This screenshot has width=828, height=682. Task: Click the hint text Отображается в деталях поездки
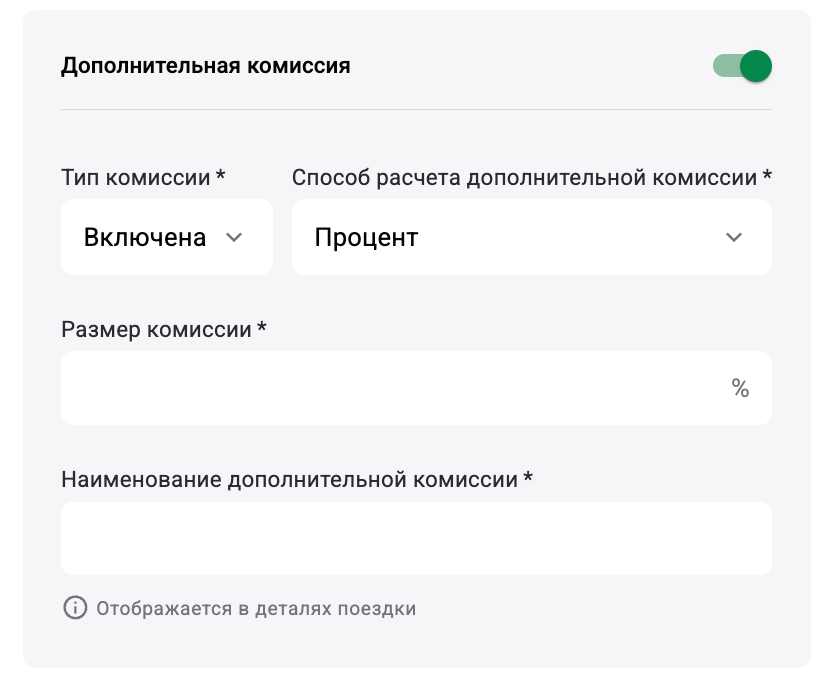tap(256, 608)
